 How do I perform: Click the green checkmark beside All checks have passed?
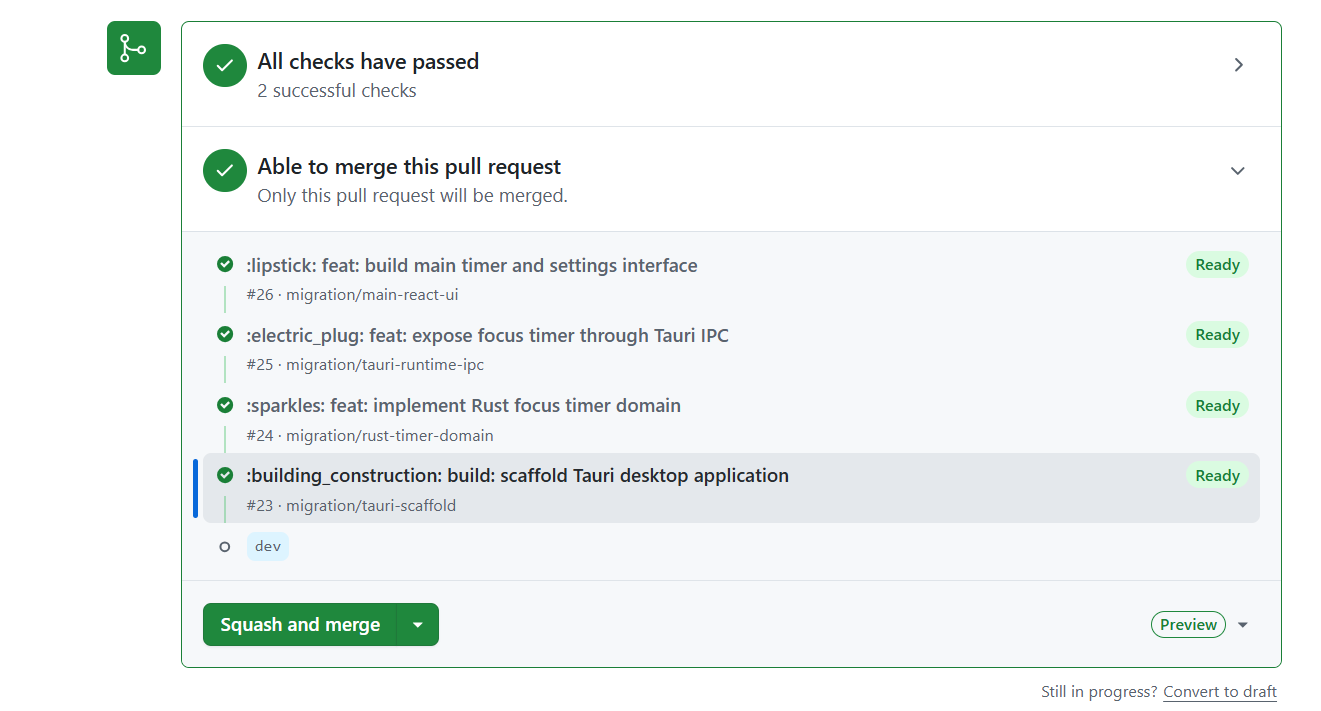pyautogui.click(x=225, y=65)
